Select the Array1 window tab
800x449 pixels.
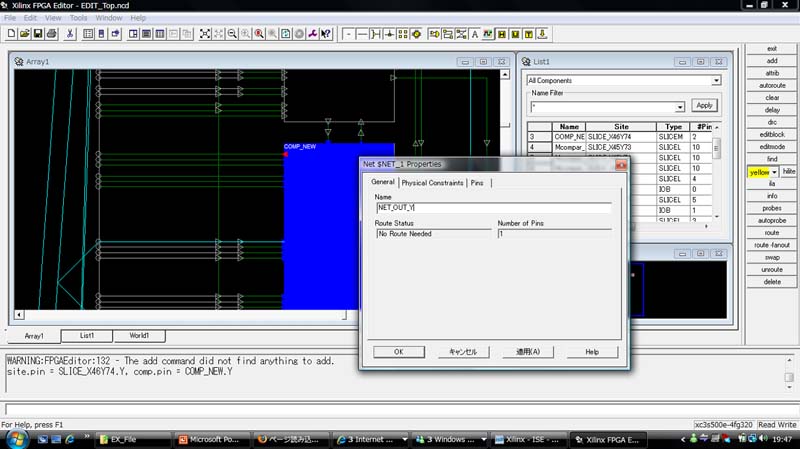[34, 336]
